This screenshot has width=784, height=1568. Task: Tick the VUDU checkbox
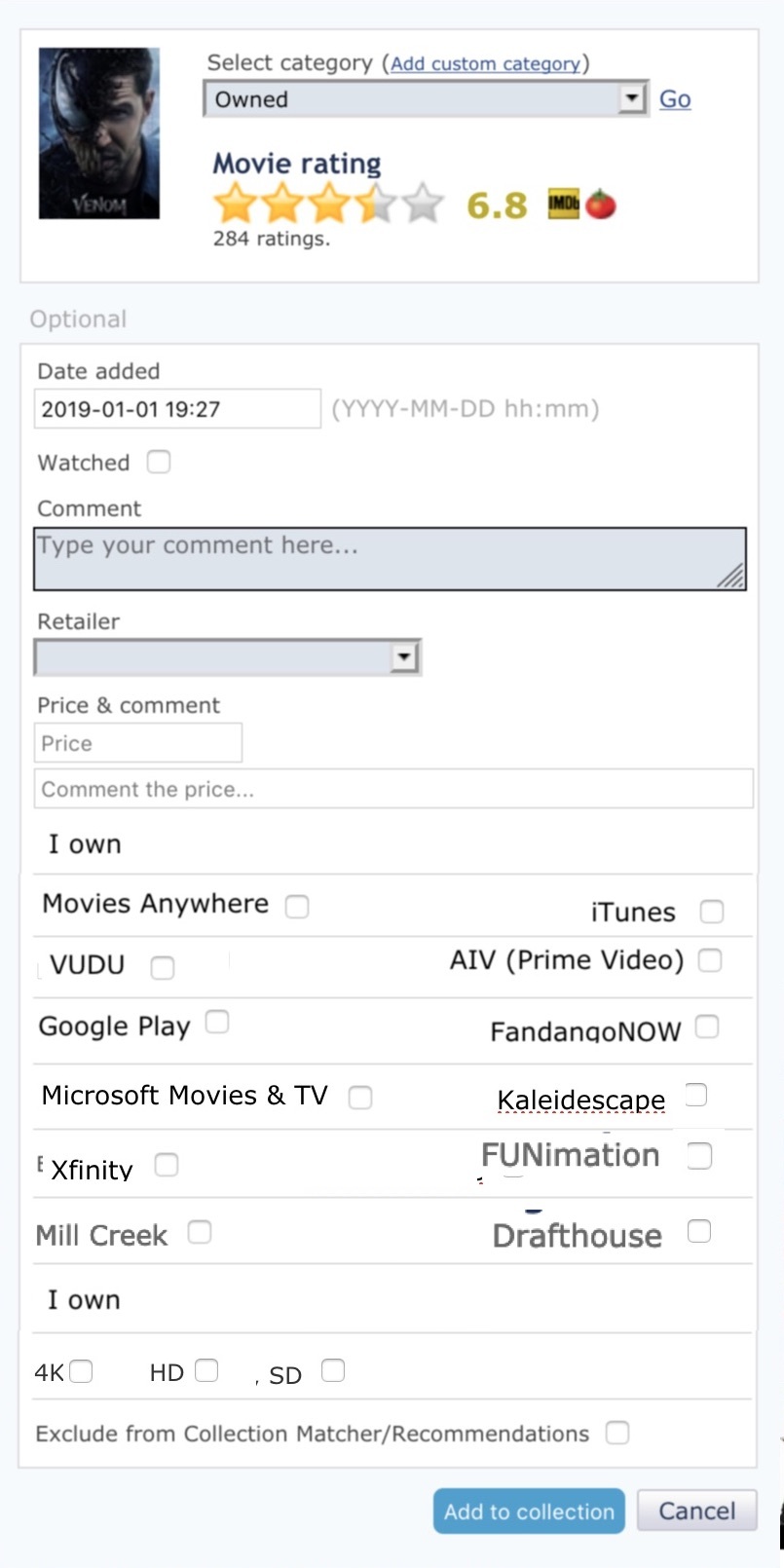pos(163,967)
